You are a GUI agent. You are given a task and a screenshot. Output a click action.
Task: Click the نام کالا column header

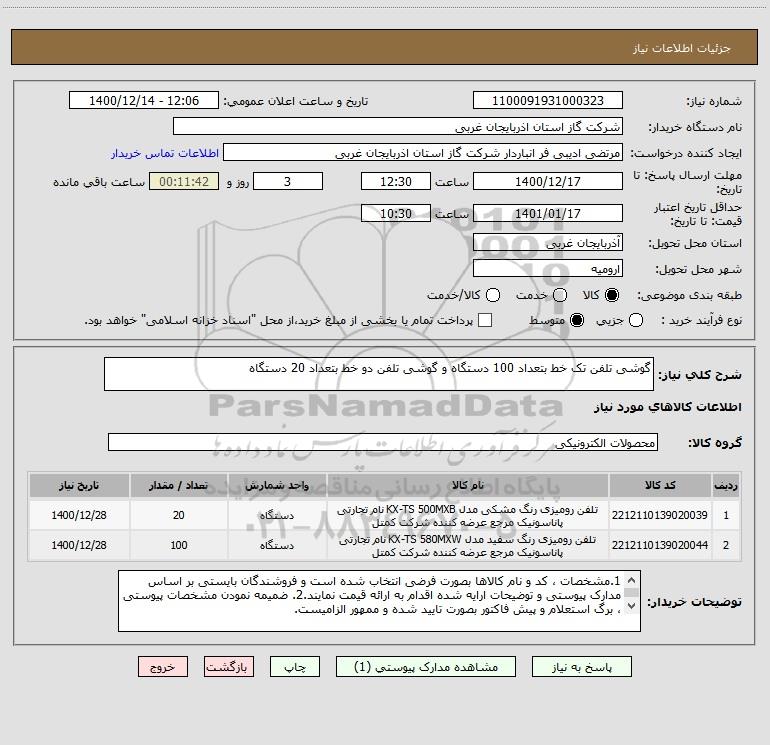[468, 485]
